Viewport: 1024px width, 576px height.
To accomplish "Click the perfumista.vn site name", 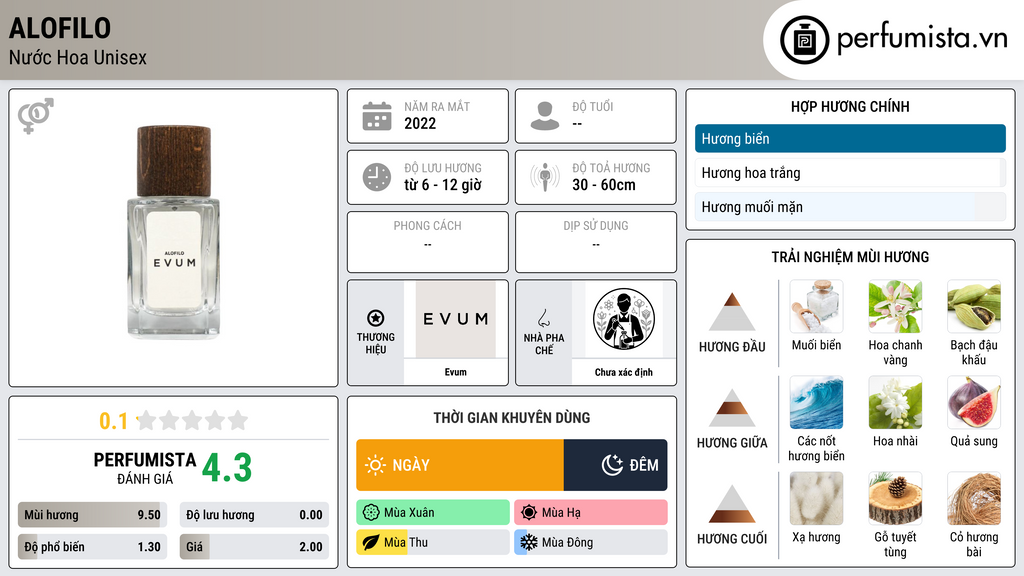I will coord(922,39).
